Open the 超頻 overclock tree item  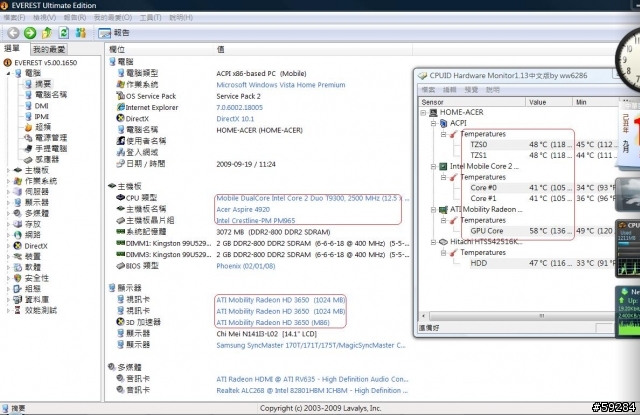click(x=42, y=127)
